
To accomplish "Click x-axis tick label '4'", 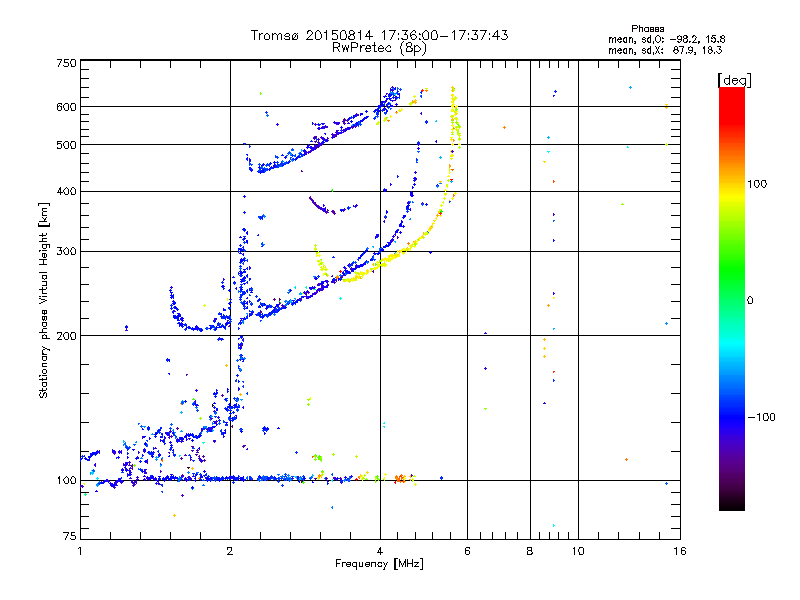I will [380, 551].
